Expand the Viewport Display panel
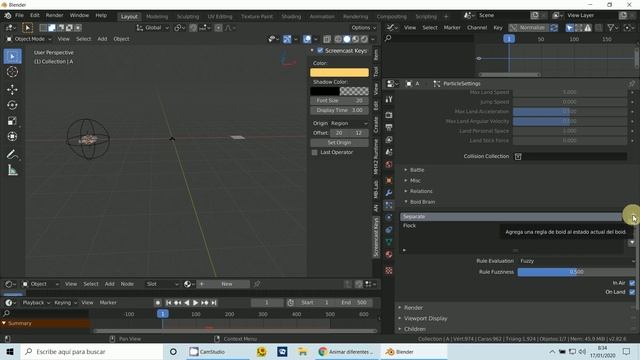Image resolution: width=640 pixels, height=360 pixels. coord(425,318)
